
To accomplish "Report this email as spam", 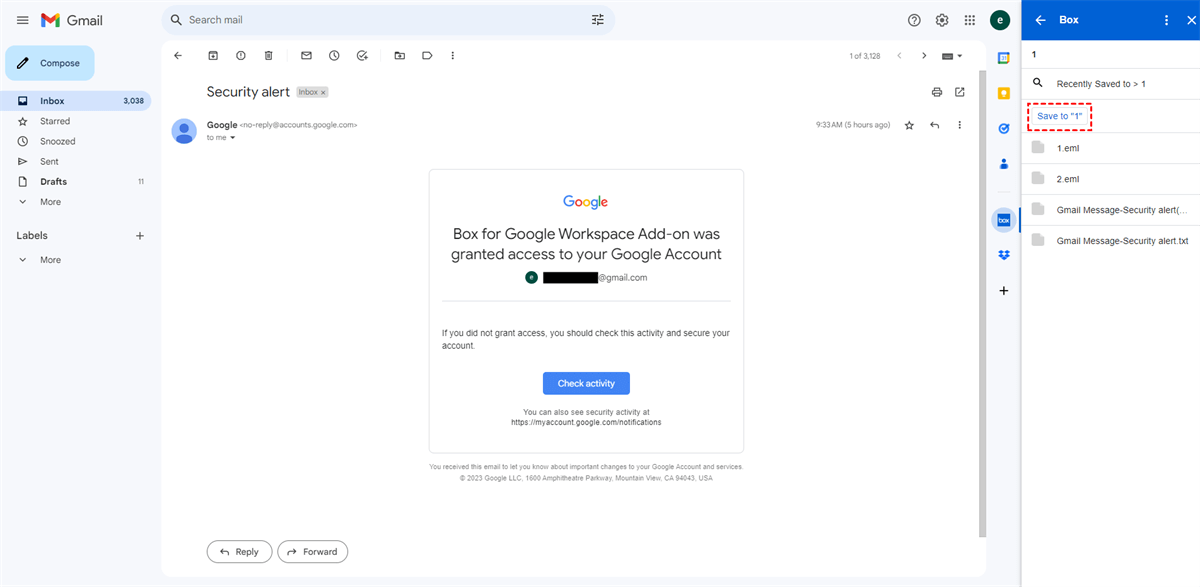I will 240,56.
